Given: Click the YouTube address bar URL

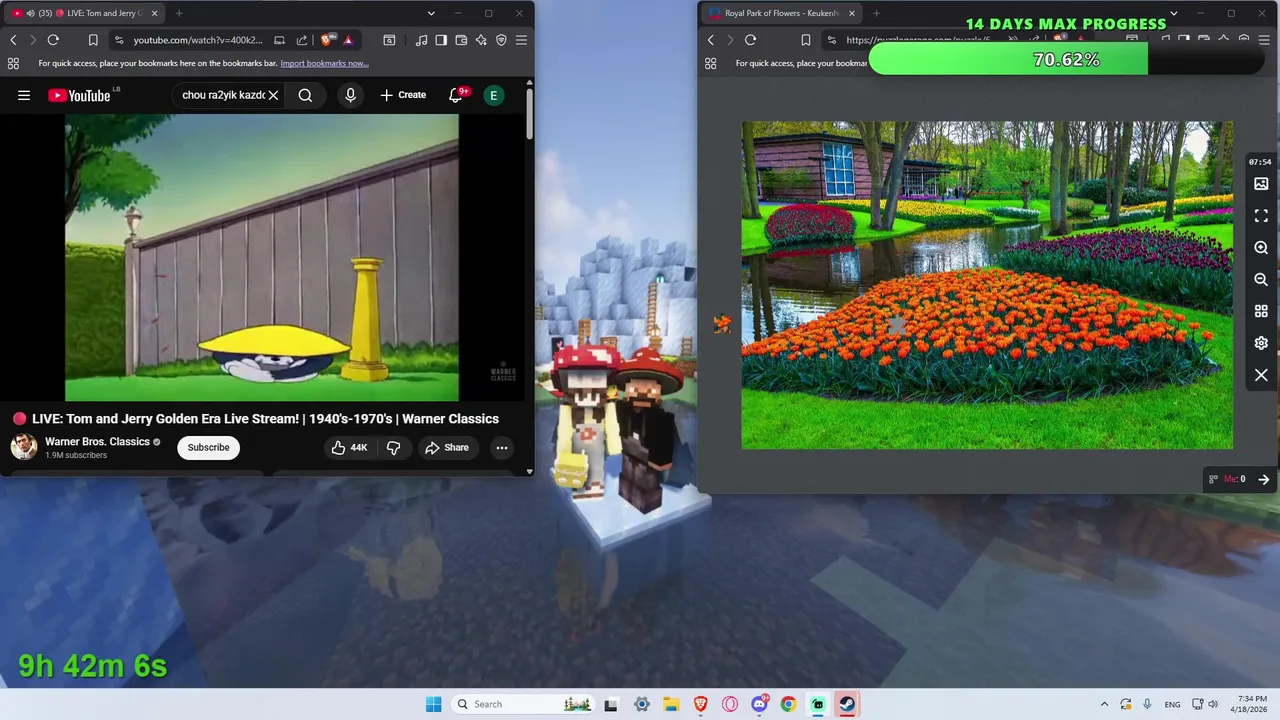Looking at the screenshot, I should coord(198,40).
